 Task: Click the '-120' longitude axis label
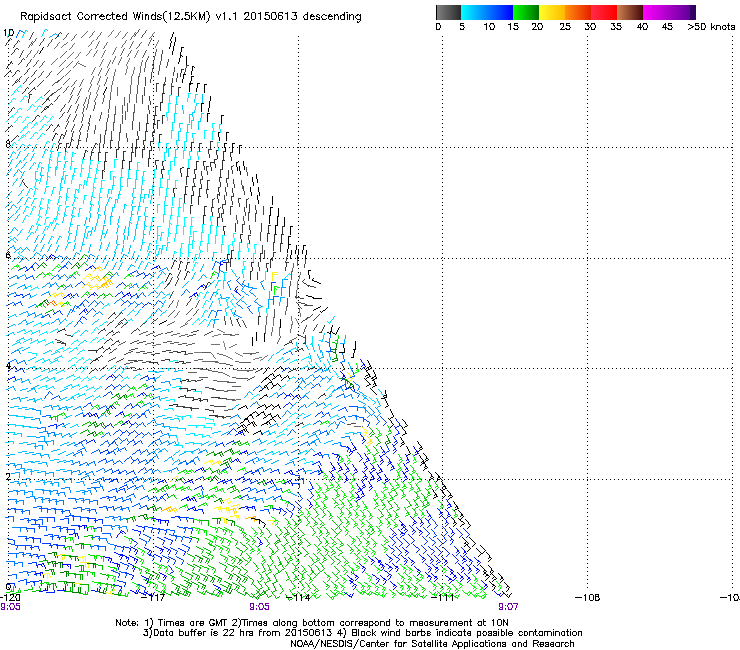click(x=10, y=598)
